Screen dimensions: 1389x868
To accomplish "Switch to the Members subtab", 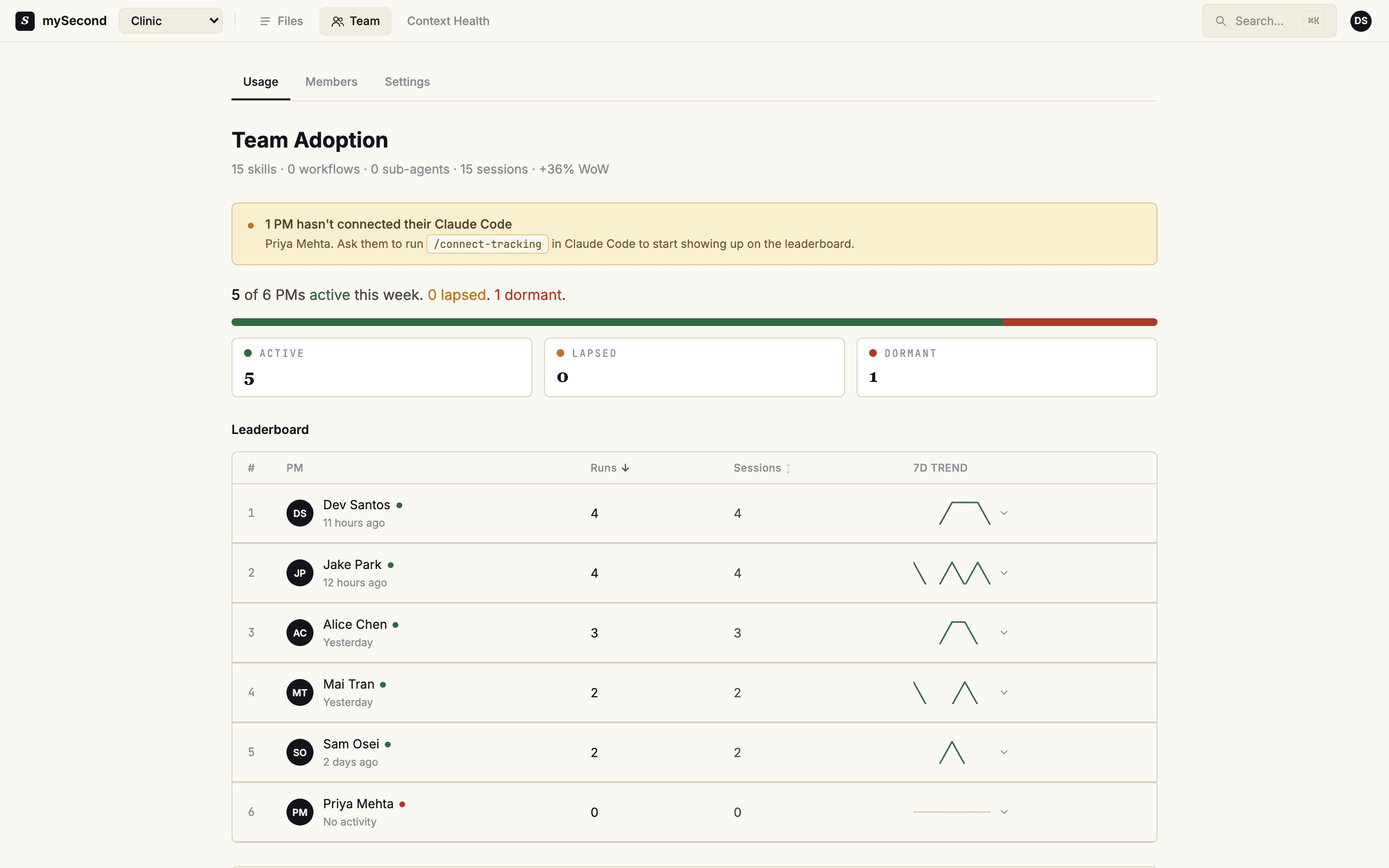I will click(x=331, y=81).
